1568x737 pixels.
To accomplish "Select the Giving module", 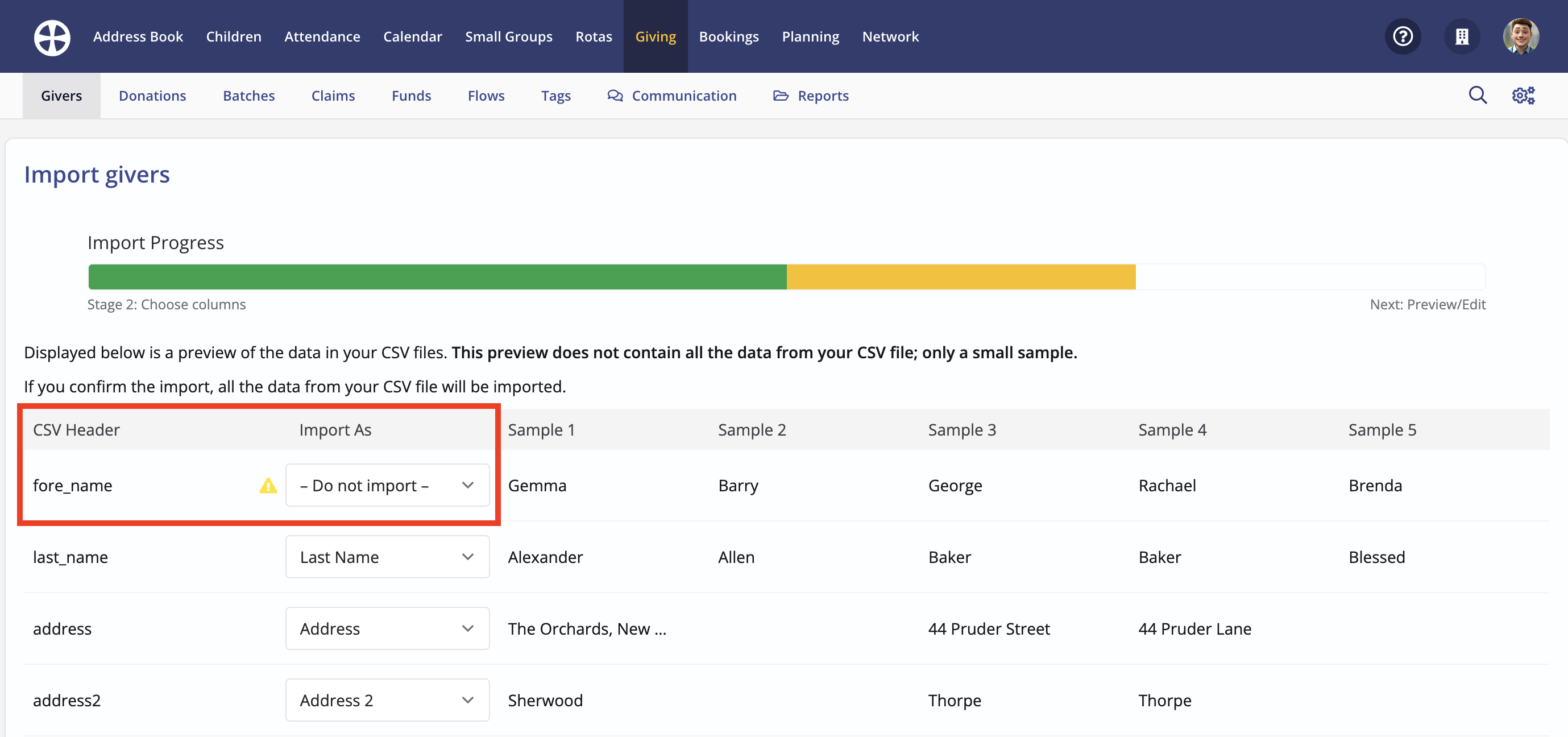I will [x=656, y=36].
